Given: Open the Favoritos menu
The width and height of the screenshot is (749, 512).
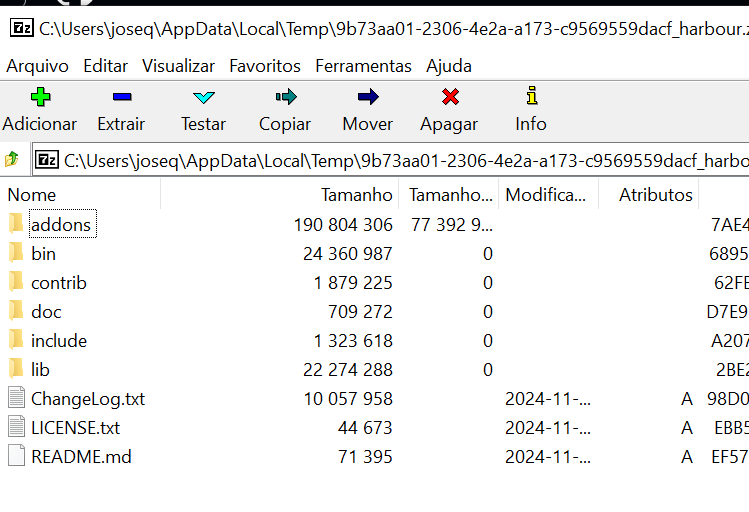Looking at the screenshot, I should click(265, 66).
